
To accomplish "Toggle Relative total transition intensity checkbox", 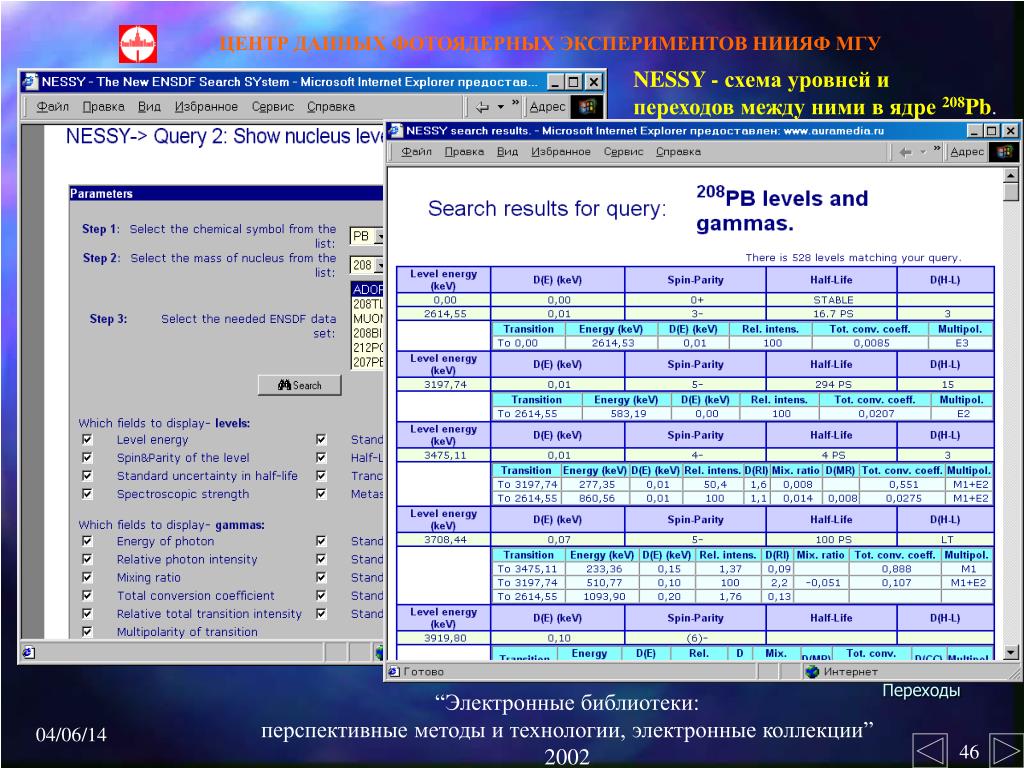I will 87,614.
